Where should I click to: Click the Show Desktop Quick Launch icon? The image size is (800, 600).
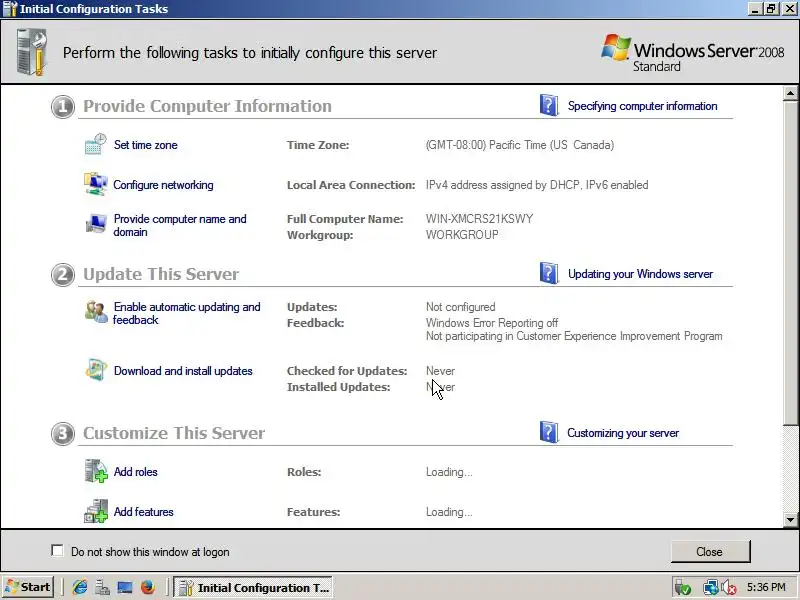pos(125,587)
